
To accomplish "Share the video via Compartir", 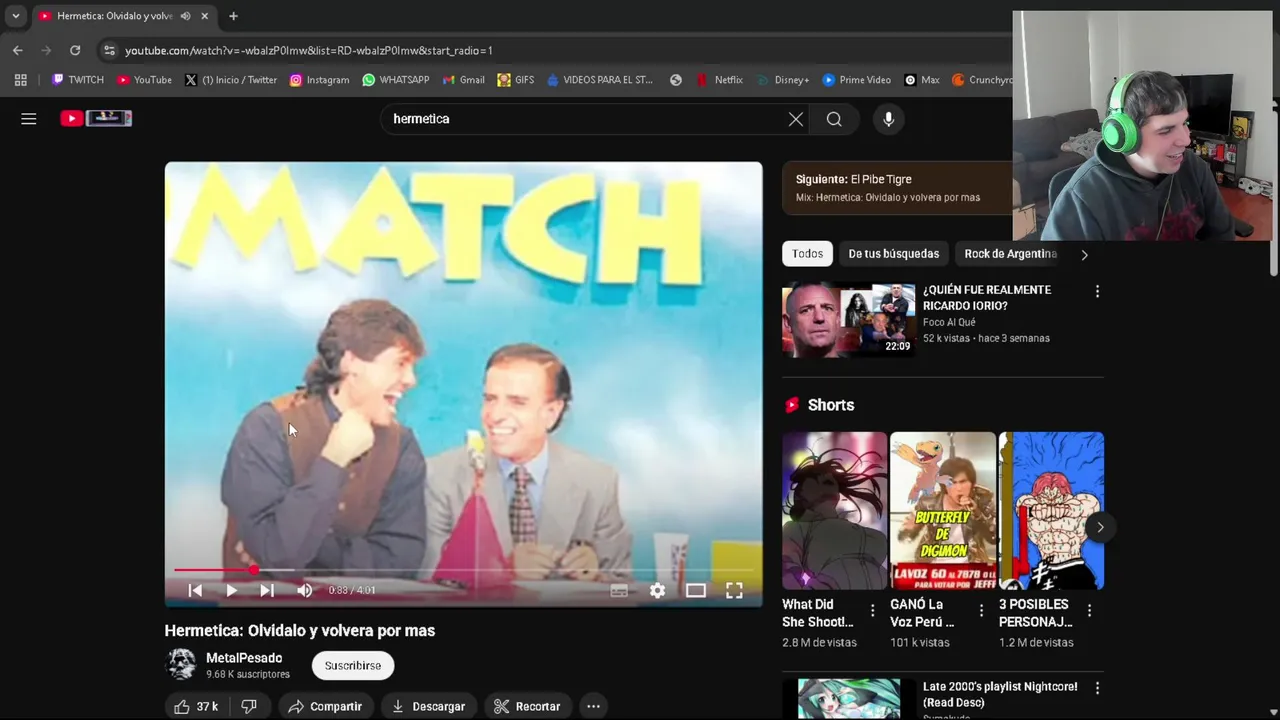I will tap(325, 706).
